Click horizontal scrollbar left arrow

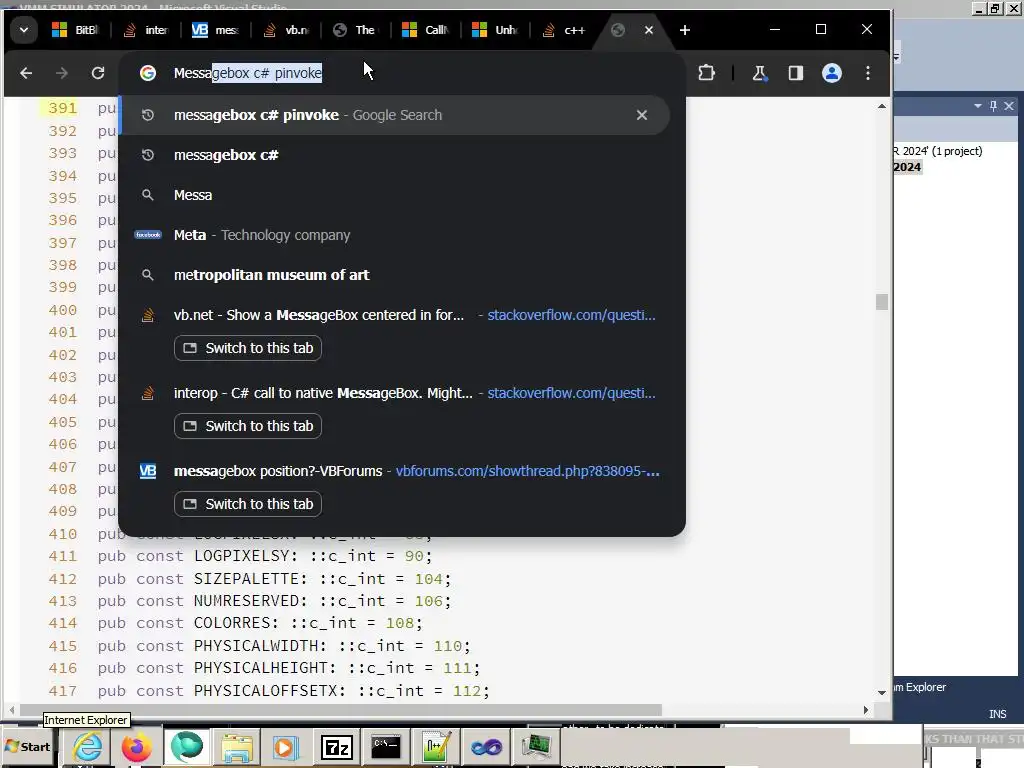12,710
